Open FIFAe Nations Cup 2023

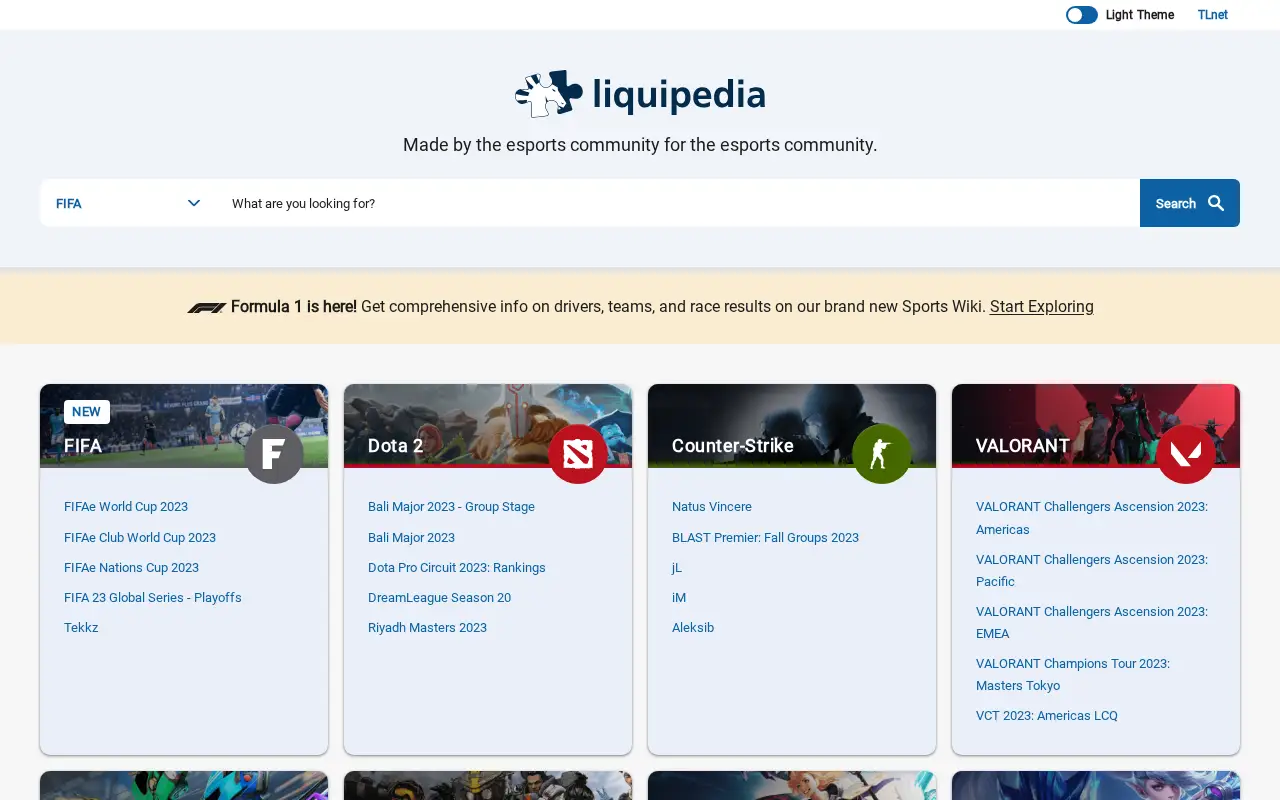[x=131, y=567]
